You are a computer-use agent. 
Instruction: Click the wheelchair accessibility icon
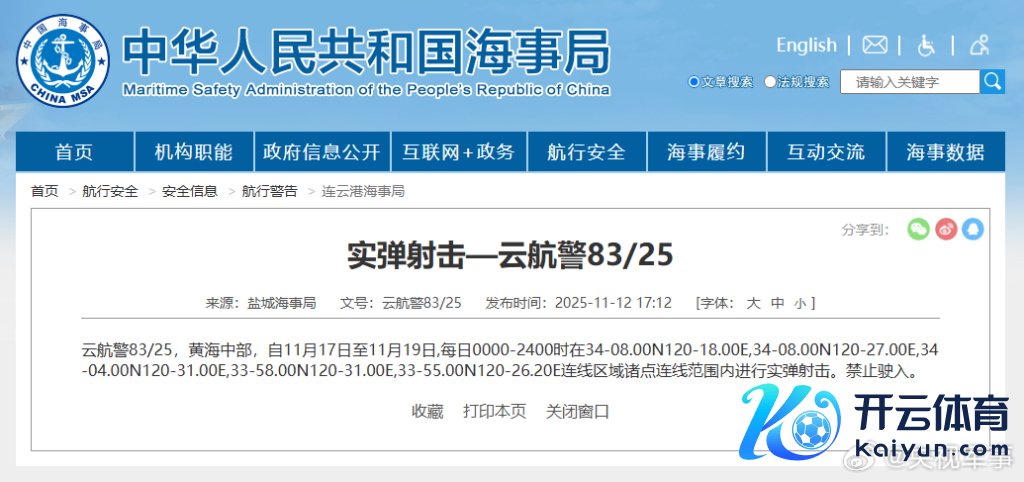926,45
